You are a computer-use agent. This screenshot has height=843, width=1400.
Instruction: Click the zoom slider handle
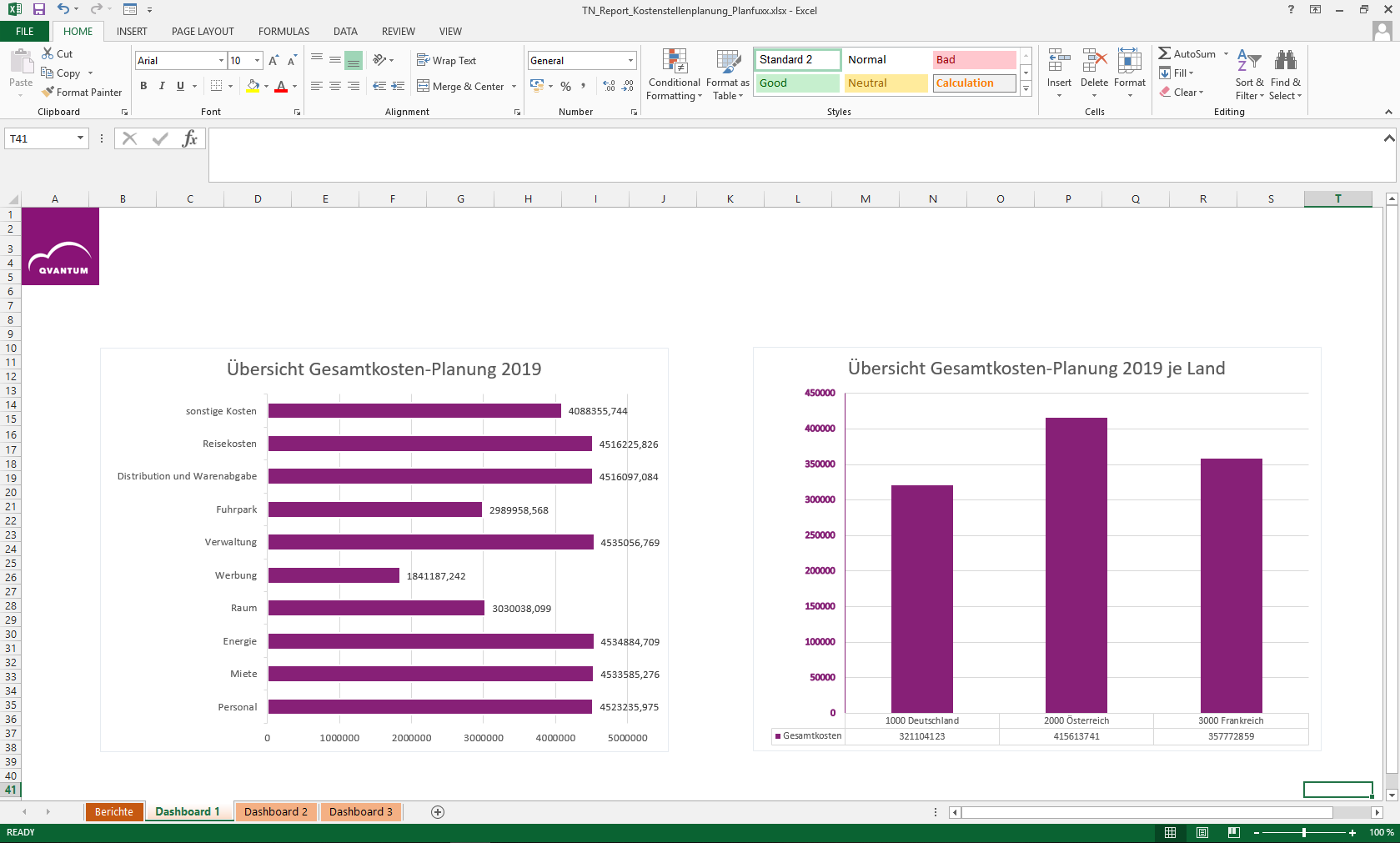1304,832
